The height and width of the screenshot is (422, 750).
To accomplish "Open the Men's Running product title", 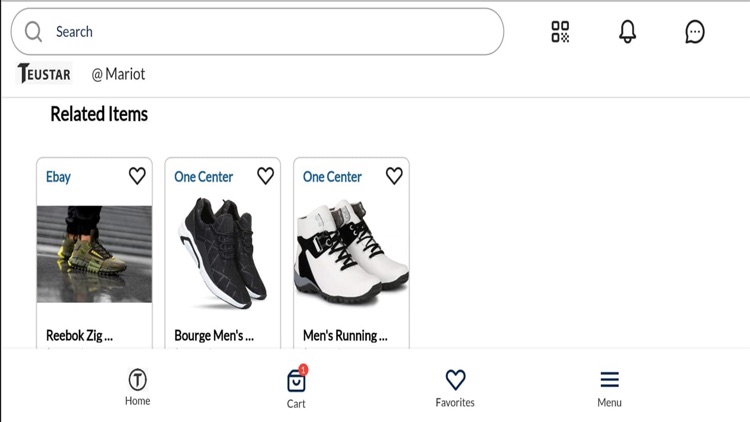I will [x=345, y=335].
